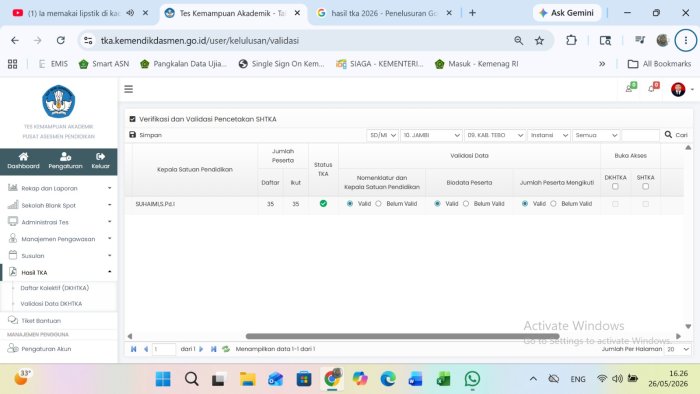Image resolution: width=700 pixels, height=394 pixels.
Task: Check the SHTKA header checkbox
Action: 646,187
